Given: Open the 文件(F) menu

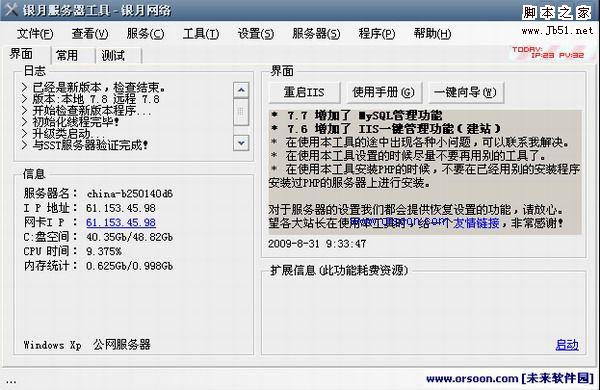Looking at the screenshot, I should (35, 34).
